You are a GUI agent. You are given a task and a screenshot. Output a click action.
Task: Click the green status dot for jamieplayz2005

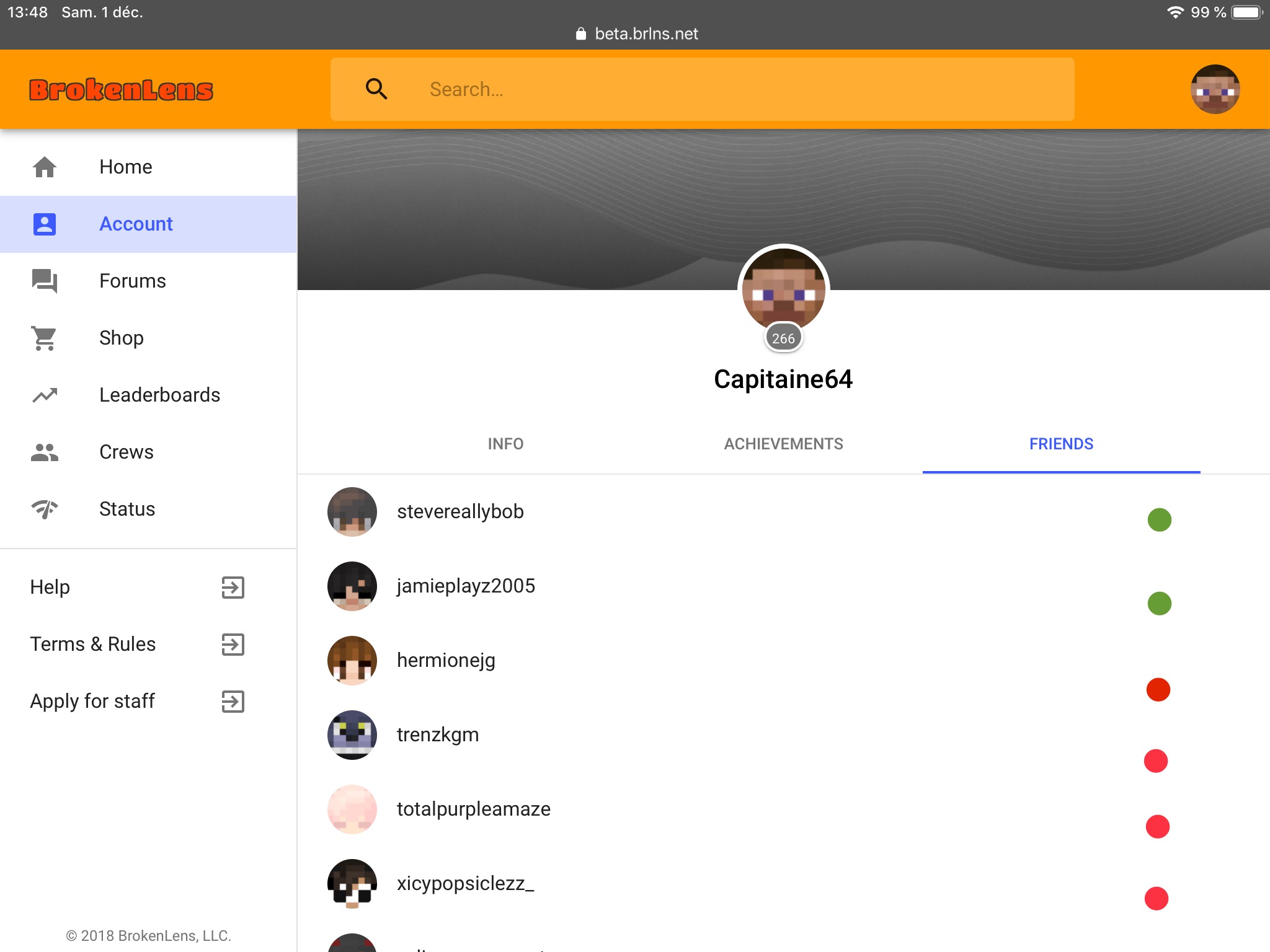coord(1159,603)
